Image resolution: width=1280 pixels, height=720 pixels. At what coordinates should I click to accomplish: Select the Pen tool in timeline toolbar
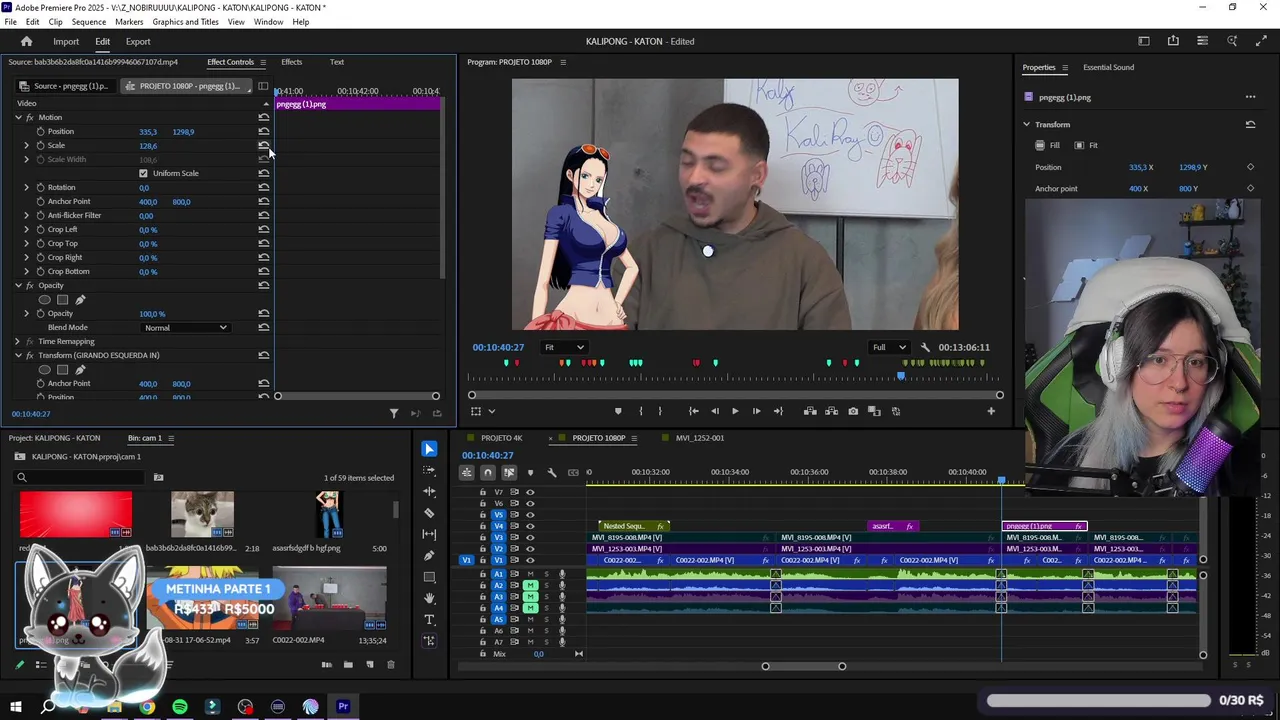pos(429,555)
